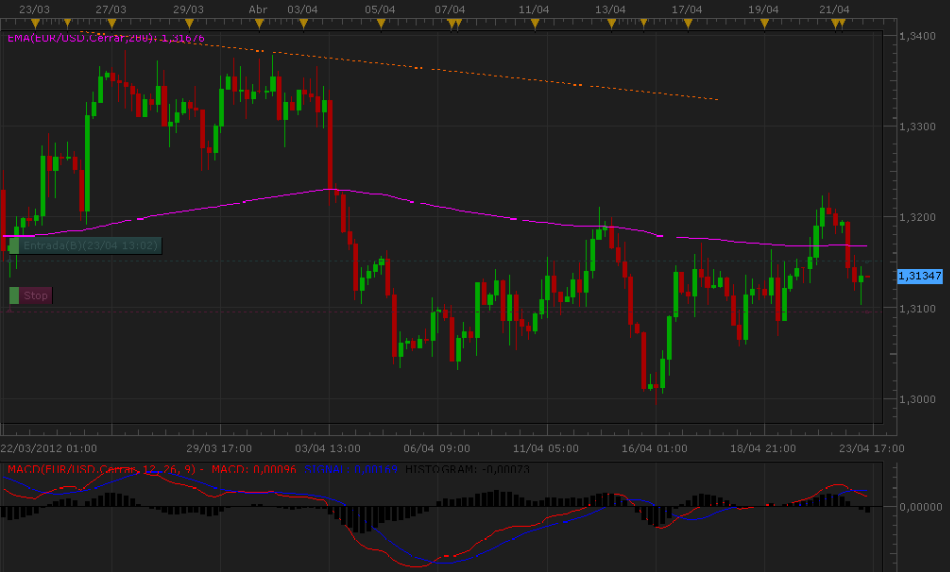Select the event marker below 11/04
950x572 pixels.
click(x=535, y=22)
